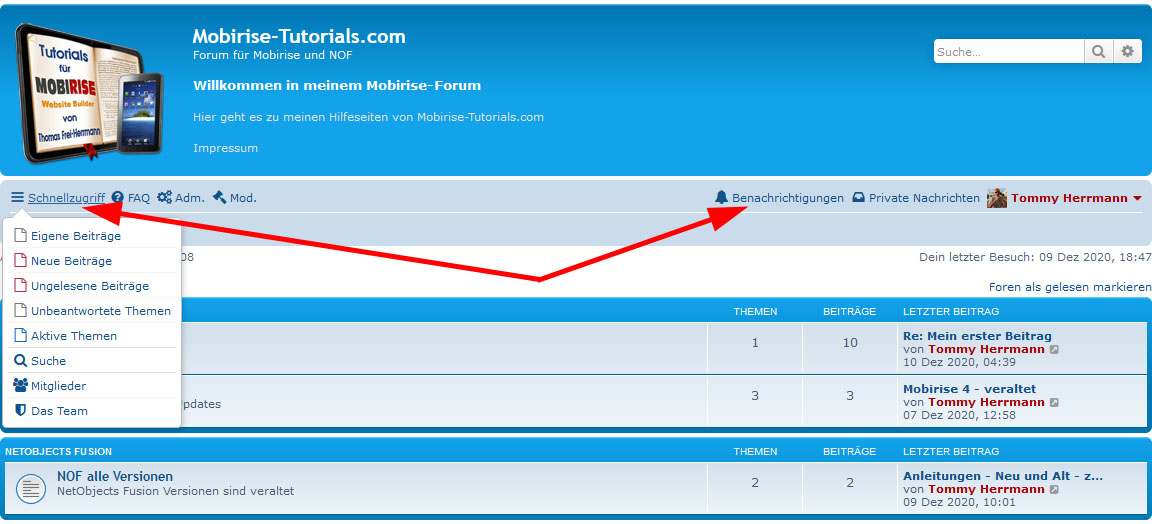Click Tommy Herrmann author under Mein erster Beitrag

986,349
